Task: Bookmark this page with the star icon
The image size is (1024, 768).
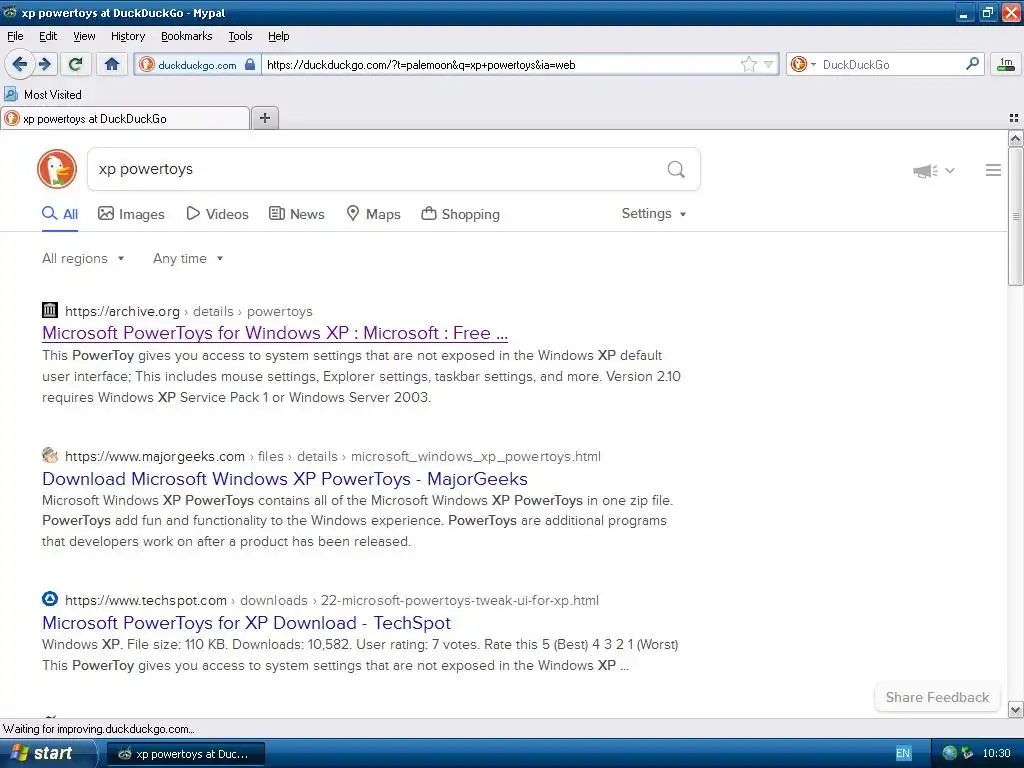Action: tap(748, 64)
